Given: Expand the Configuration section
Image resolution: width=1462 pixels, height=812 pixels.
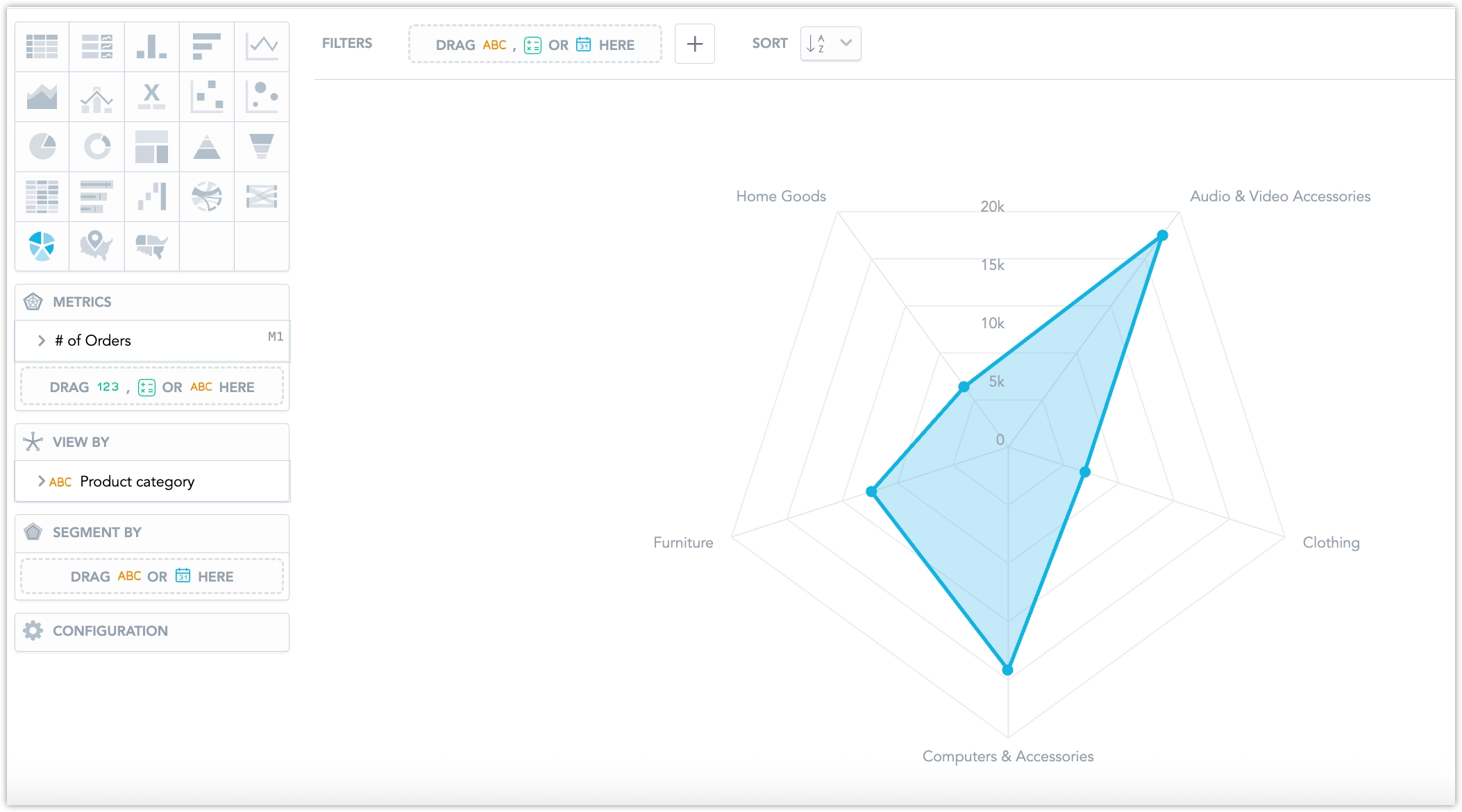Looking at the screenshot, I should pyautogui.click(x=152, y=632).
